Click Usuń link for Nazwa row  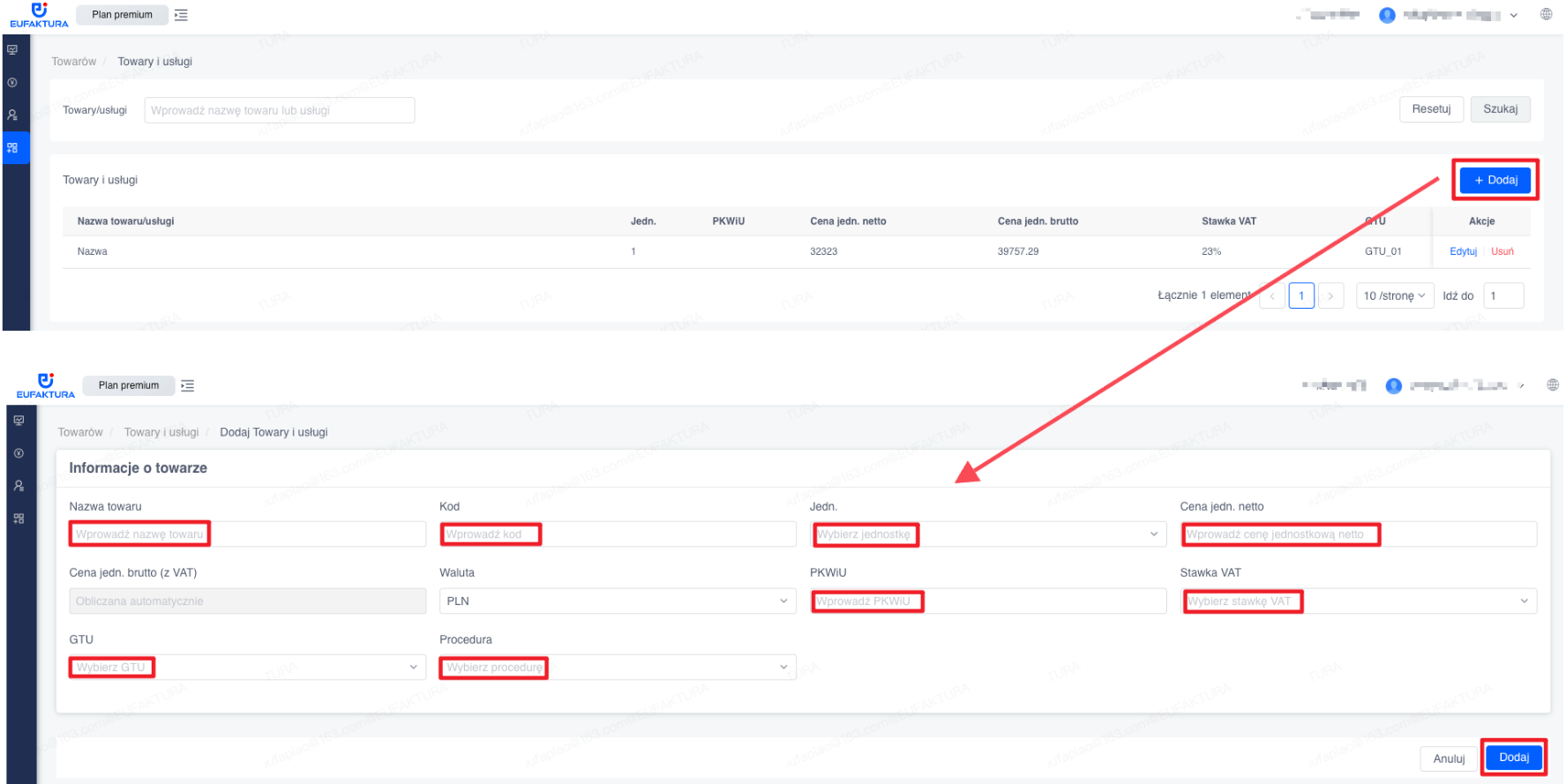[x=1502, y=251]
